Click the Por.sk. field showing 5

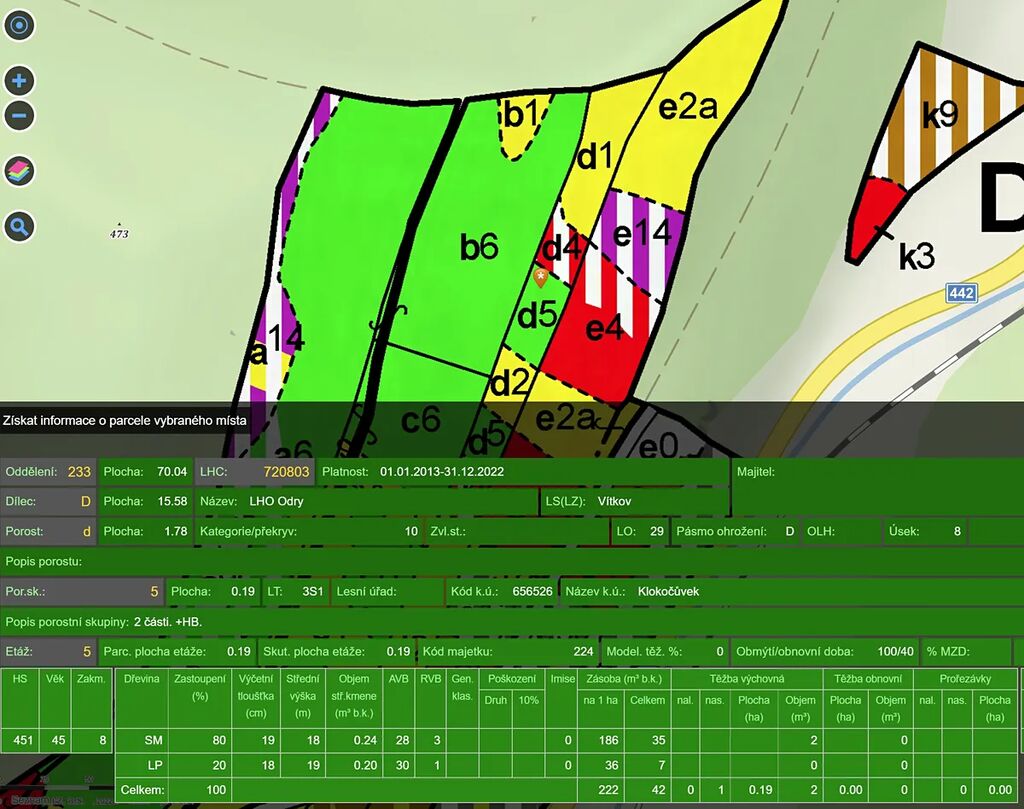click(x=82, y=591)
